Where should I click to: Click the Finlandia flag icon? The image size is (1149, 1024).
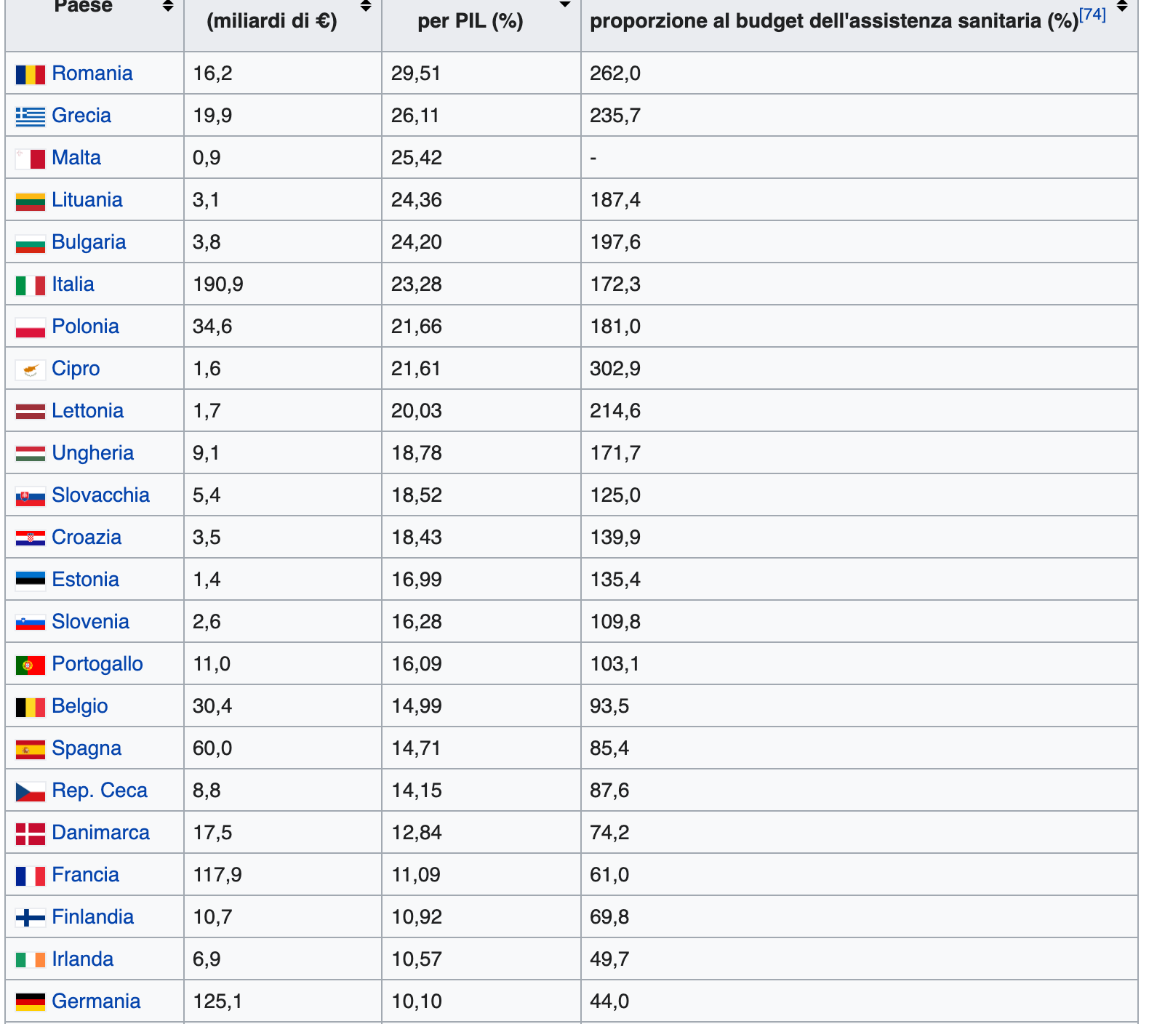[x=30, y=918]
